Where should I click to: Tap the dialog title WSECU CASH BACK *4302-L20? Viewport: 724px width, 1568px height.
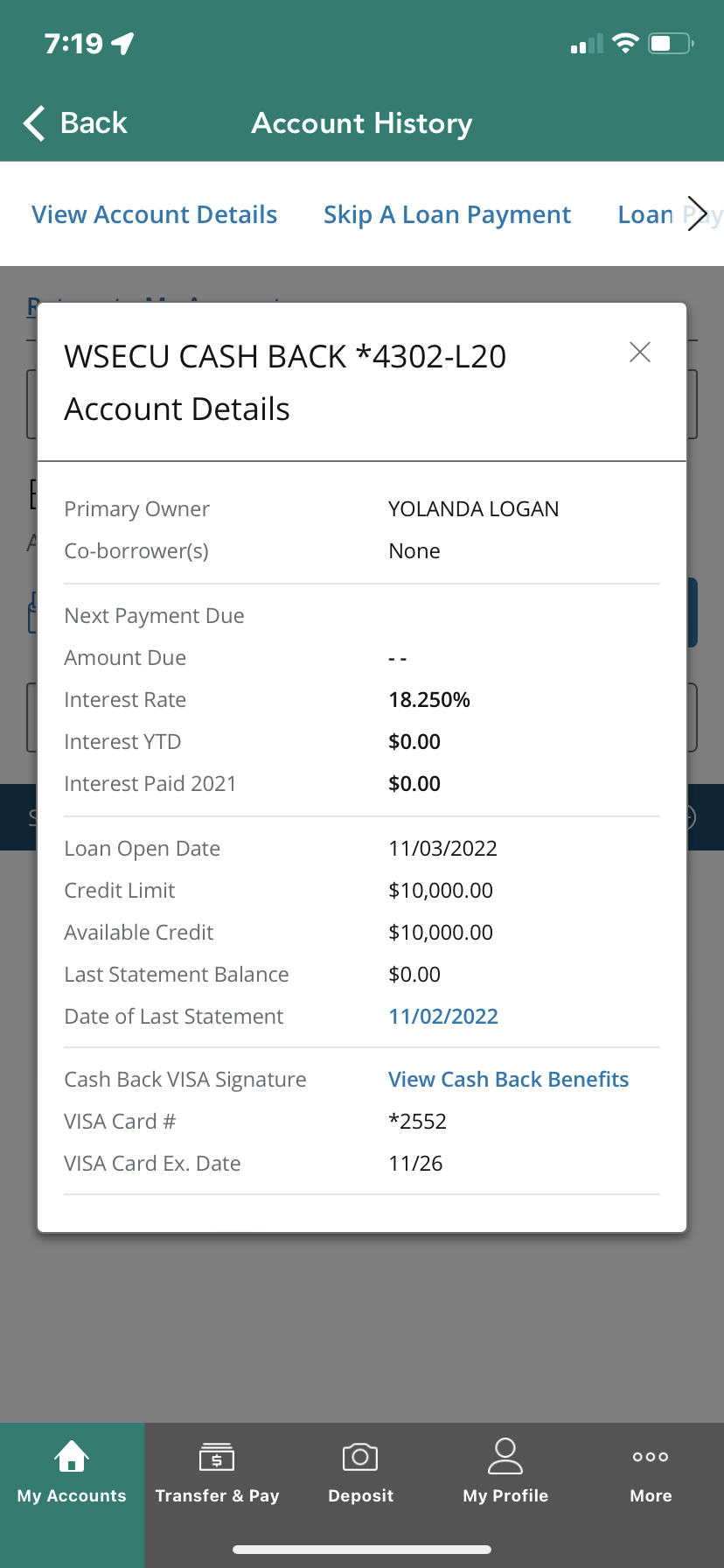285,356
